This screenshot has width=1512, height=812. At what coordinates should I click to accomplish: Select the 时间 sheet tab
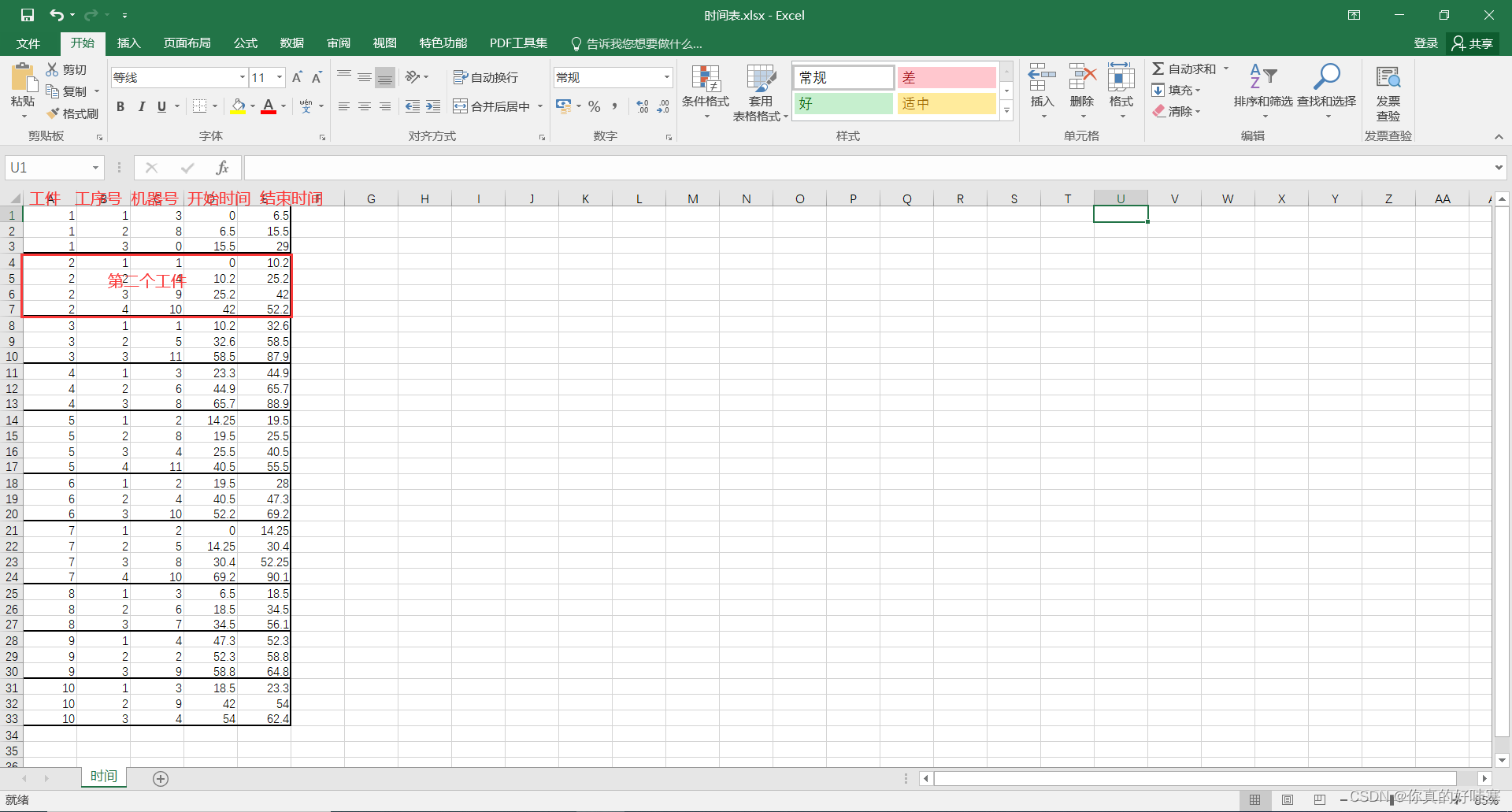(103, 777)
